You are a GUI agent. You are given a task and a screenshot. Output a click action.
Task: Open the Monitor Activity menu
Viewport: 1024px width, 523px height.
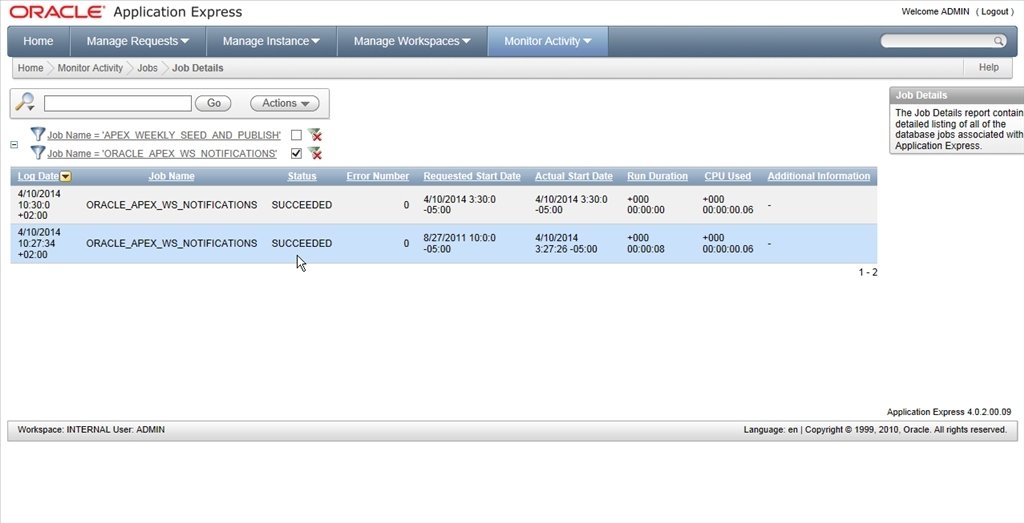click(548, 41)
